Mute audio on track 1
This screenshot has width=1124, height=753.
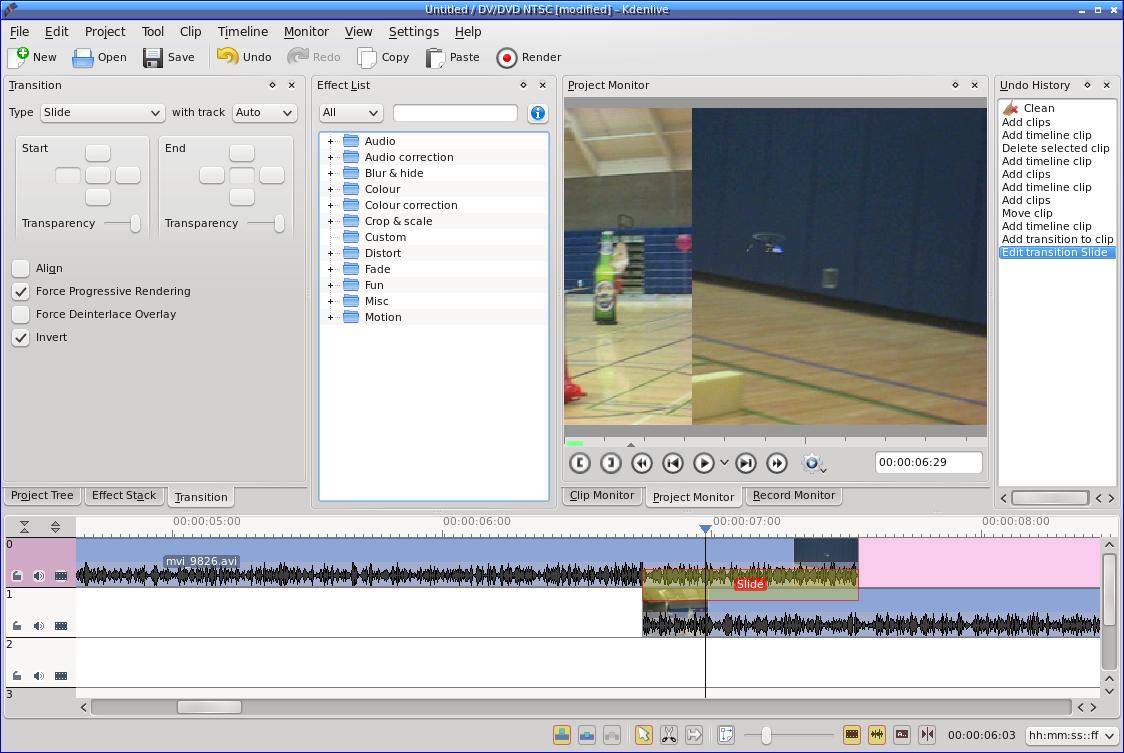coord(39,626)
